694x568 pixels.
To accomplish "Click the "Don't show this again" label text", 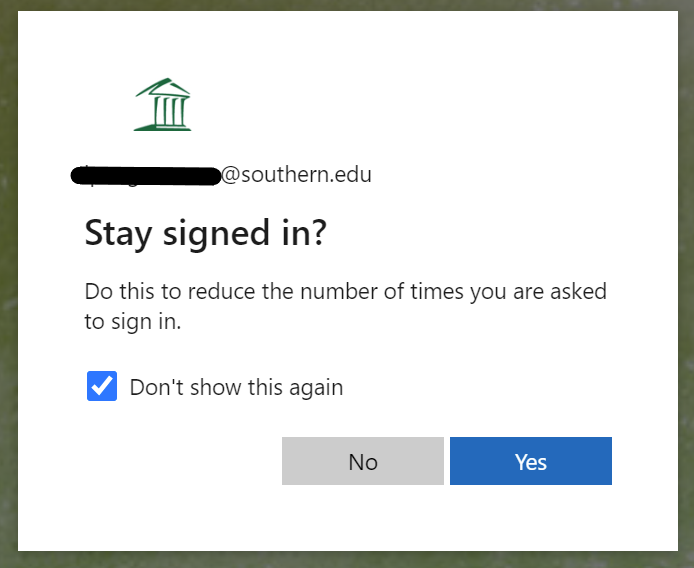I will point(236,387).
